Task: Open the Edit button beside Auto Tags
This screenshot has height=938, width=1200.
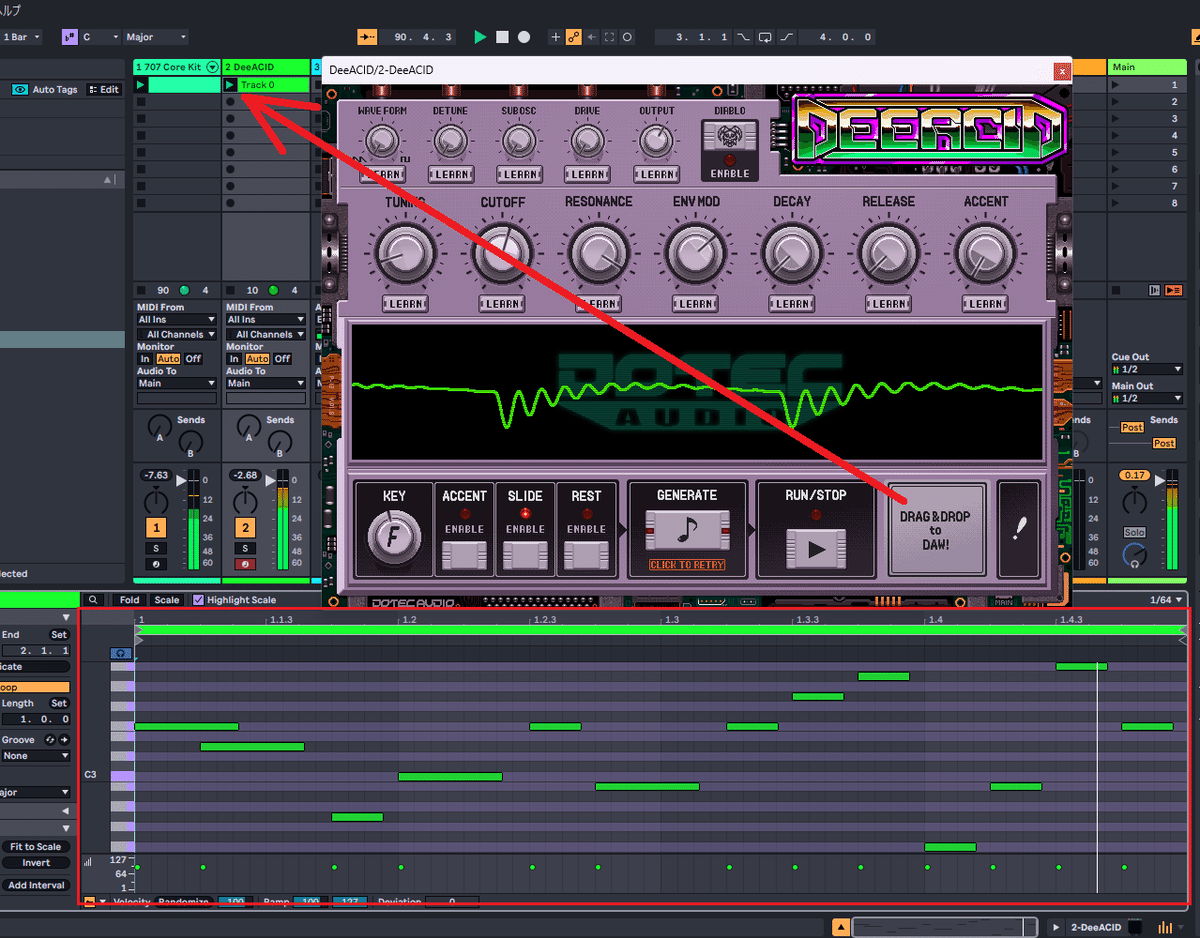Action: (104, 89)
